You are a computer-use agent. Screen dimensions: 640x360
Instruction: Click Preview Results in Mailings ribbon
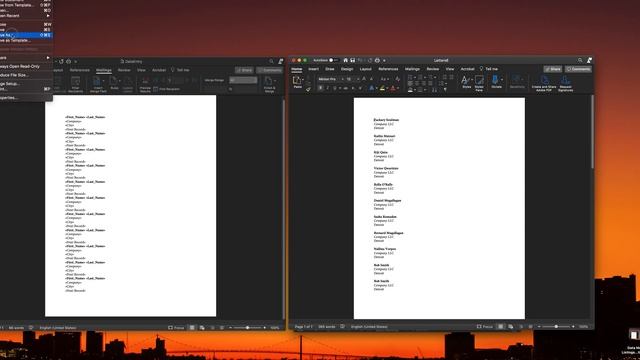[x=145, y=84]
